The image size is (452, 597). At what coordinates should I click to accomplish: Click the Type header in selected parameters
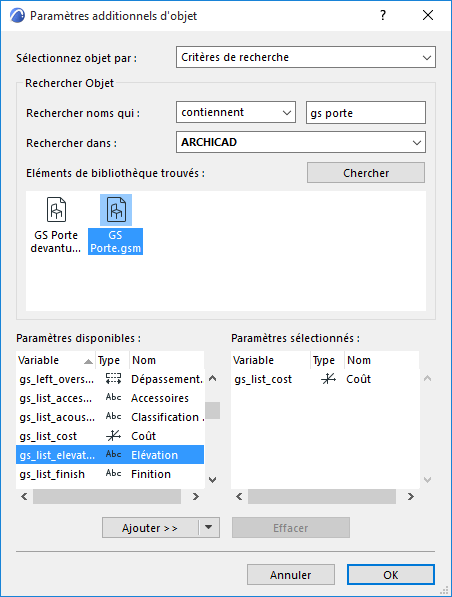tap(327, 360)
